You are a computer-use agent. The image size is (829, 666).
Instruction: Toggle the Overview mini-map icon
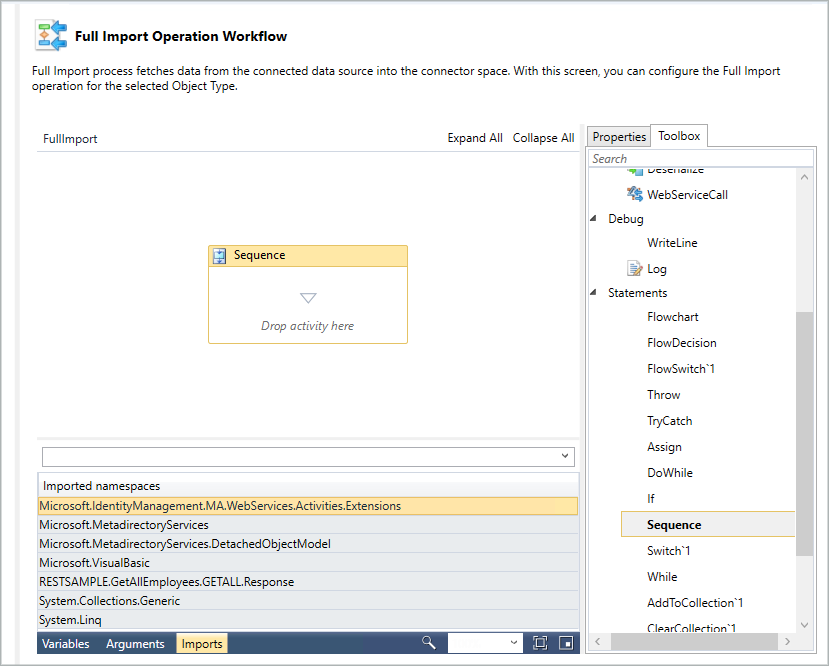click(x=566, y=643)
